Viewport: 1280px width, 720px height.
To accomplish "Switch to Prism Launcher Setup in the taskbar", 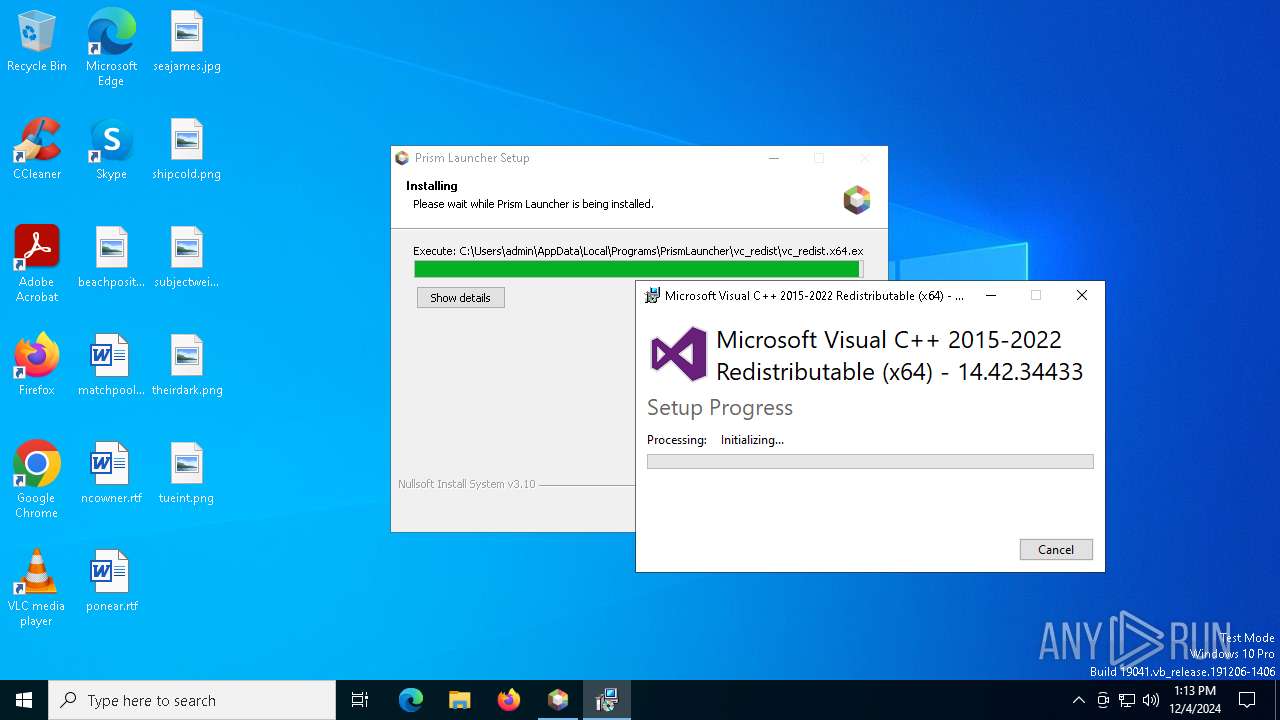I will pyautogui.click(x=558, y=700).
